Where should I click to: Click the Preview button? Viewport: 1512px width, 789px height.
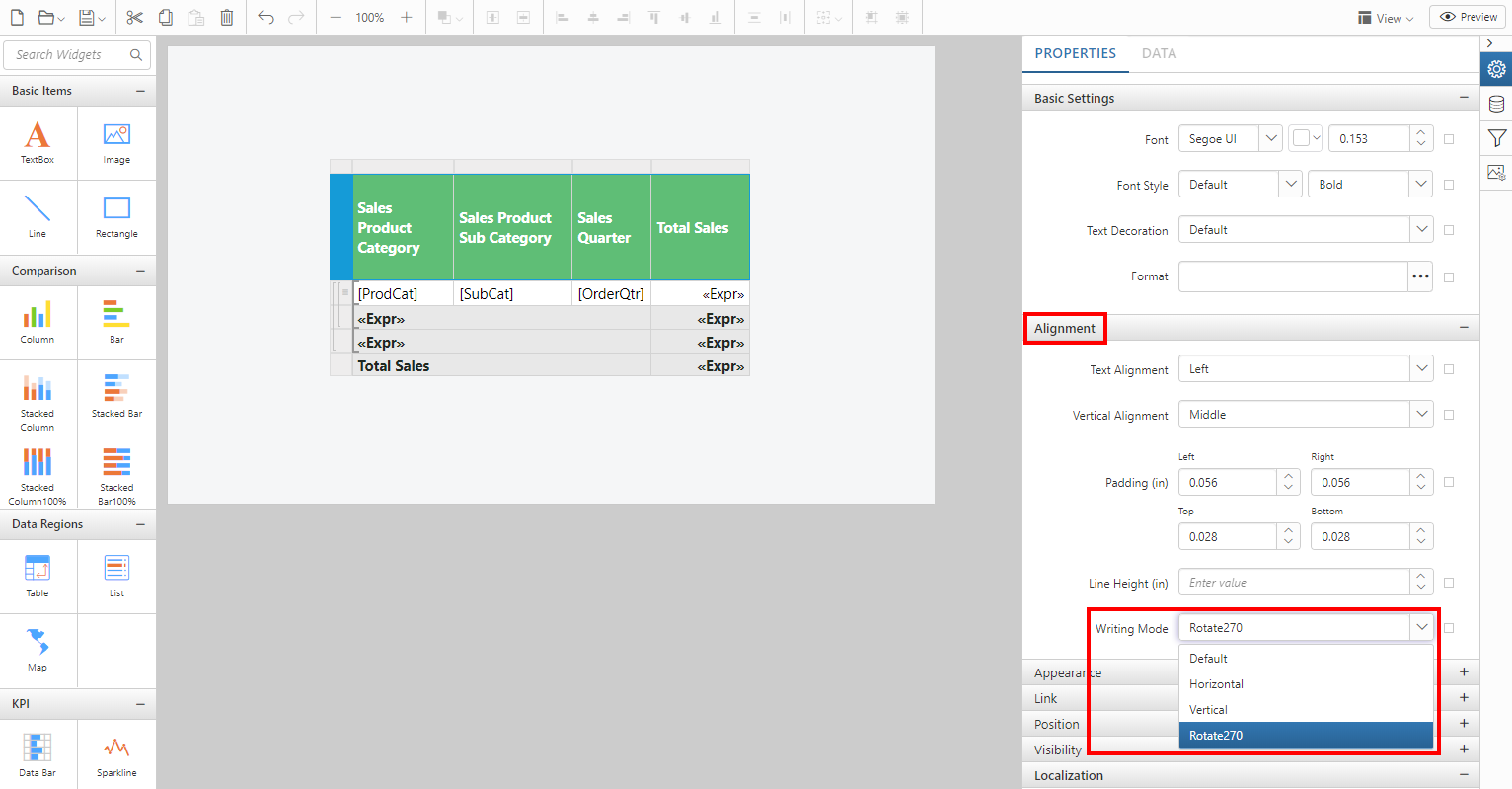[1468, 17]
